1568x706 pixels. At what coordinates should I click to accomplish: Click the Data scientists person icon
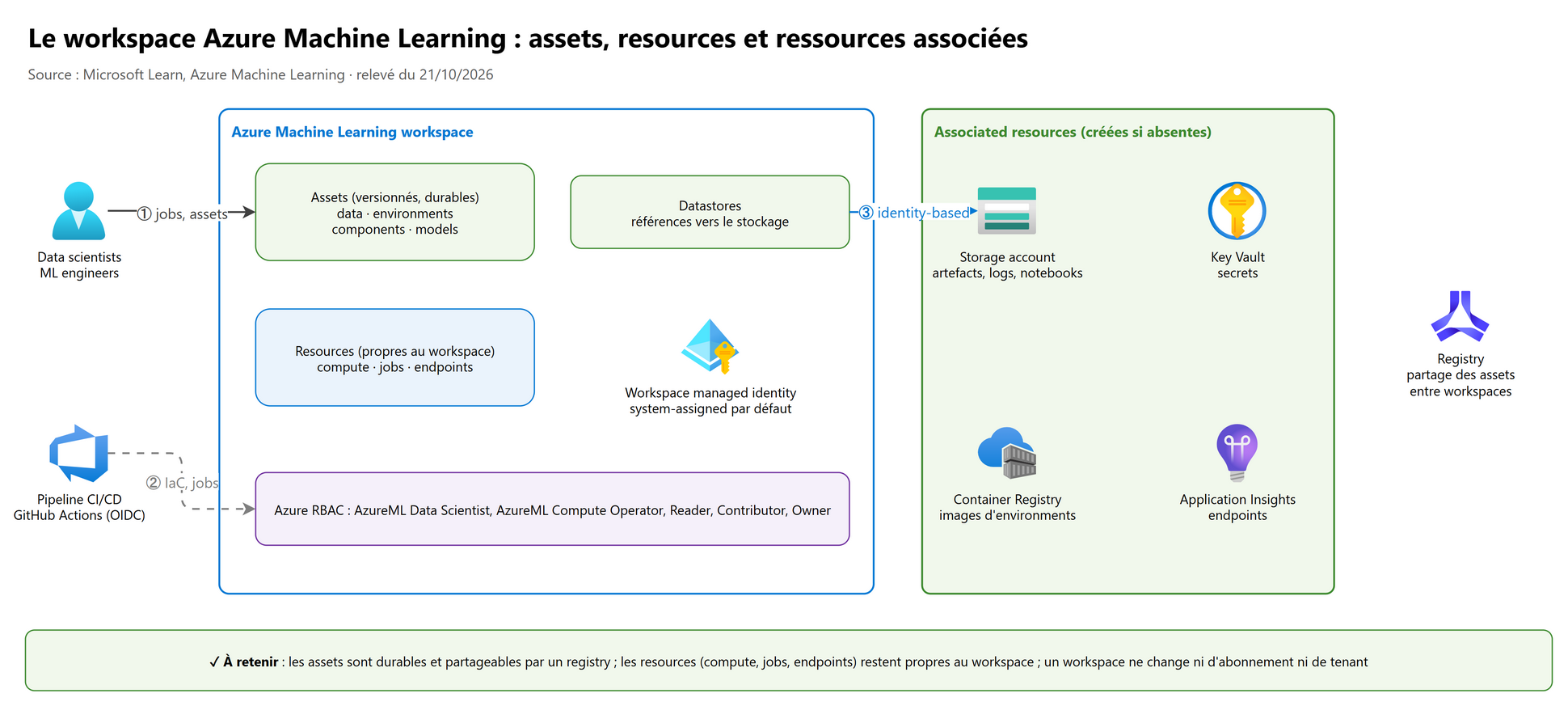(78, 211)
